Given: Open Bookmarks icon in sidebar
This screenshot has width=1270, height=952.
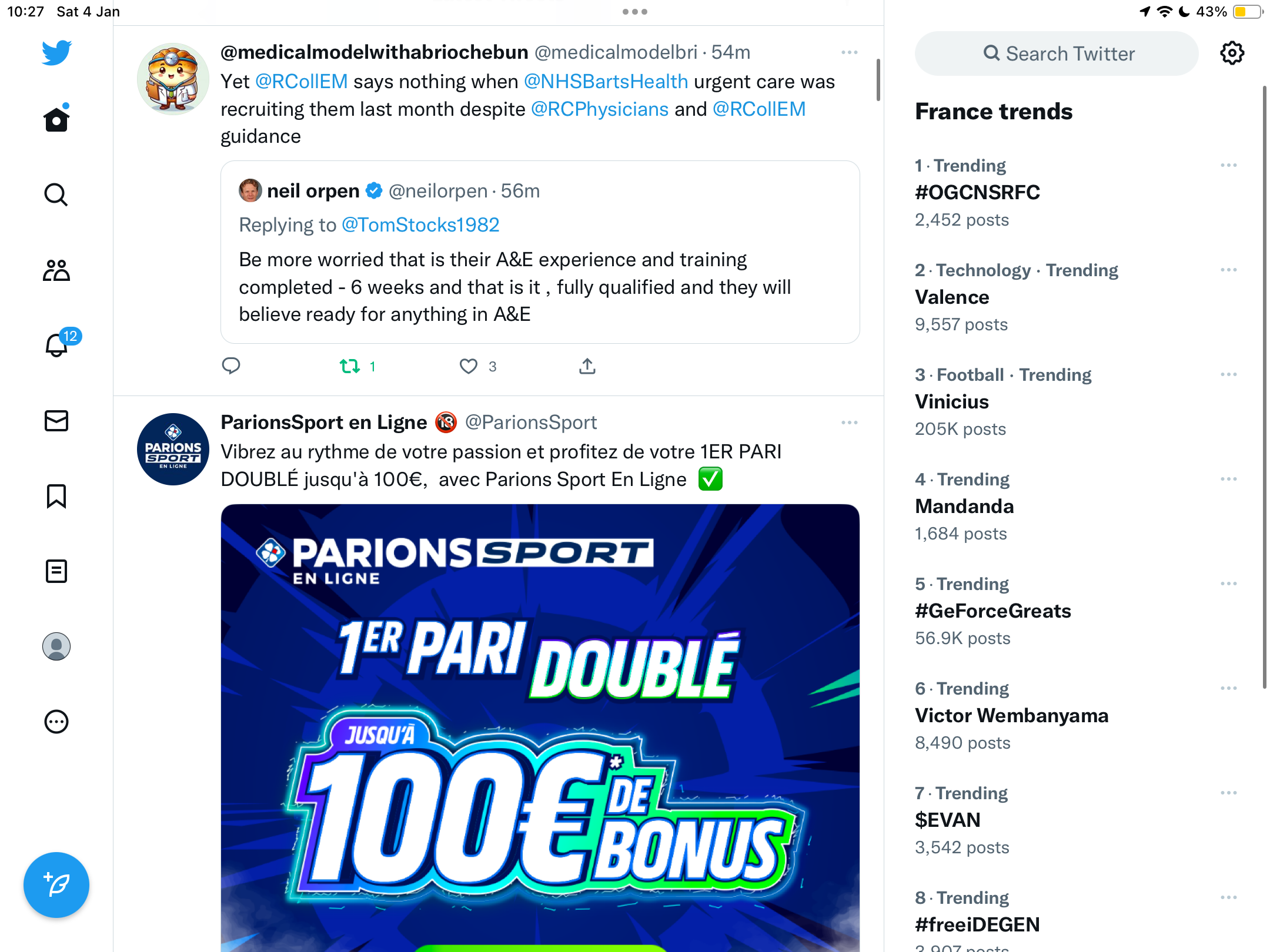Looking at the screenshot, I should click(56, 496).
